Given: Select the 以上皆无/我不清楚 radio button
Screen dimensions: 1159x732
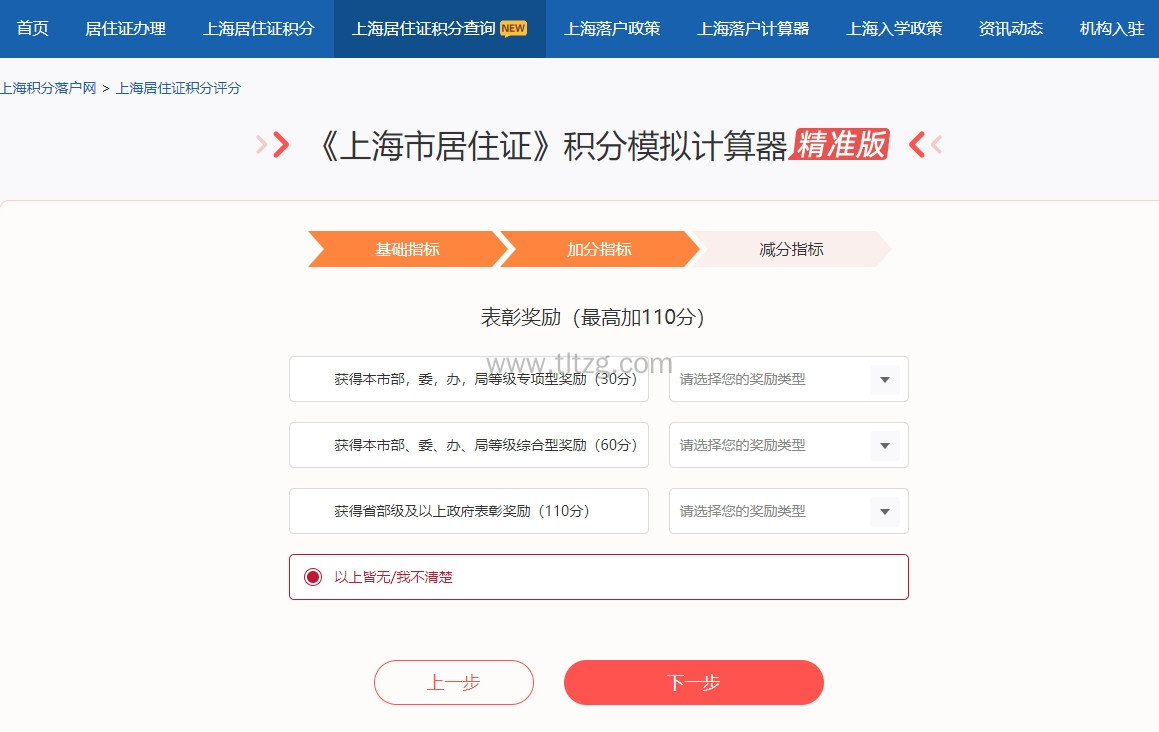Looking at the screenshot, I should point(313,577).
